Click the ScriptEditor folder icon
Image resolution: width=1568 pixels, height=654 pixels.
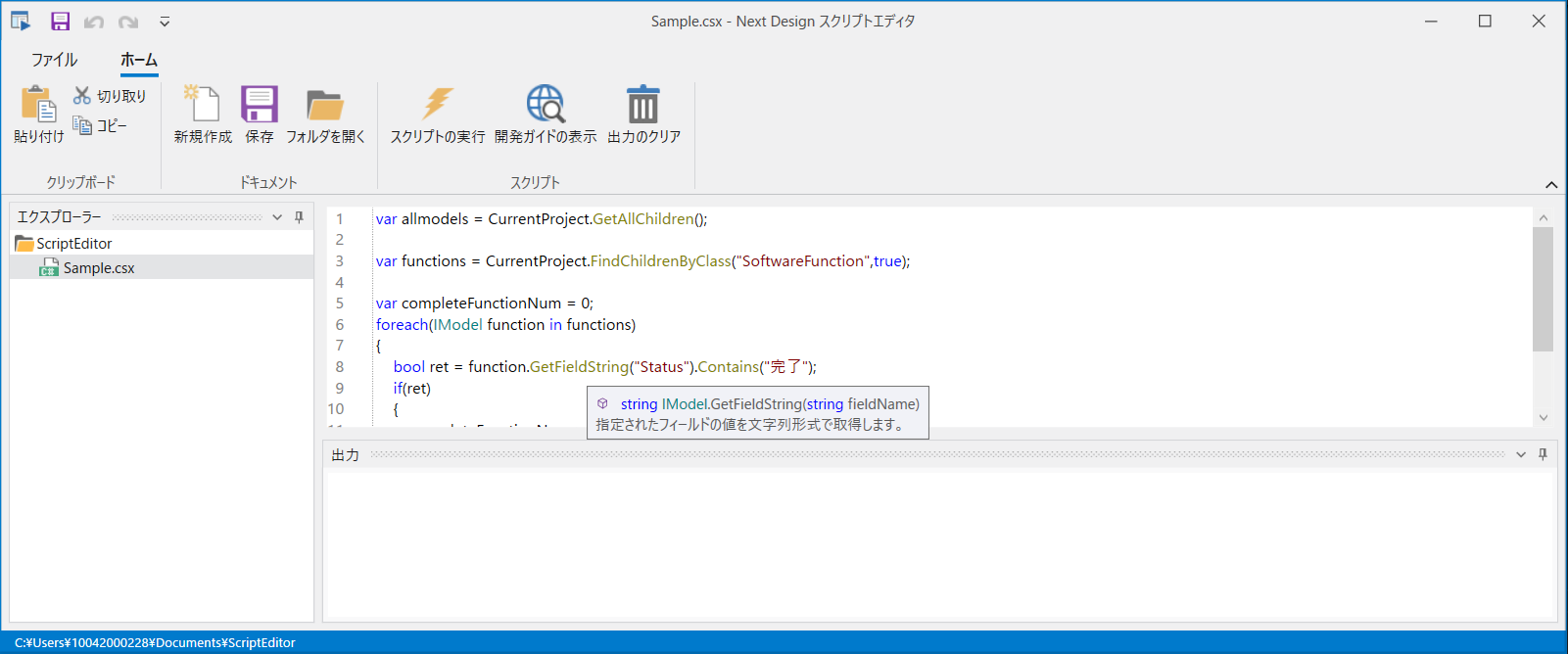(24, 243)
